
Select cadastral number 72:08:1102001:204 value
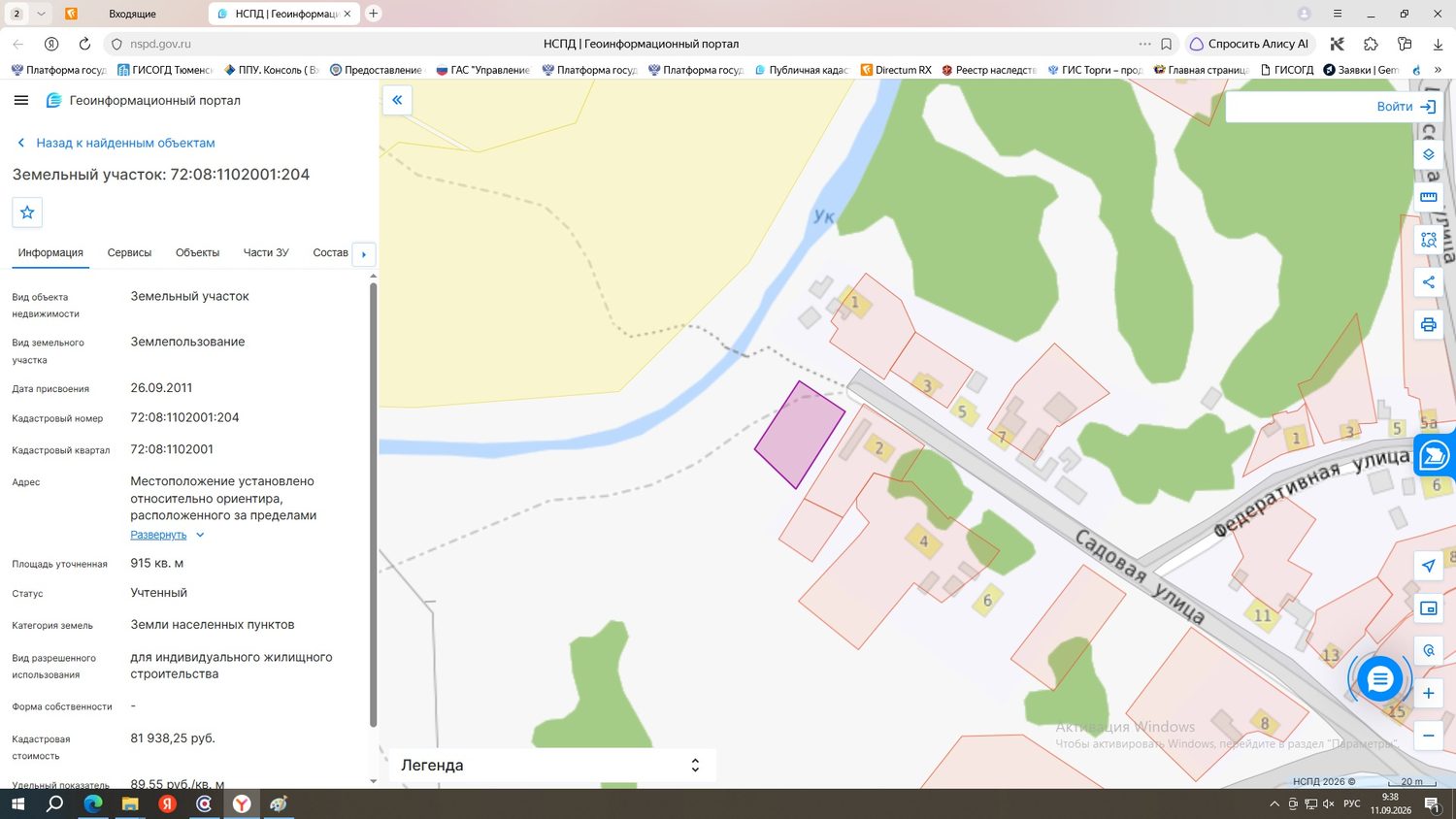click(x=184, y=417)
